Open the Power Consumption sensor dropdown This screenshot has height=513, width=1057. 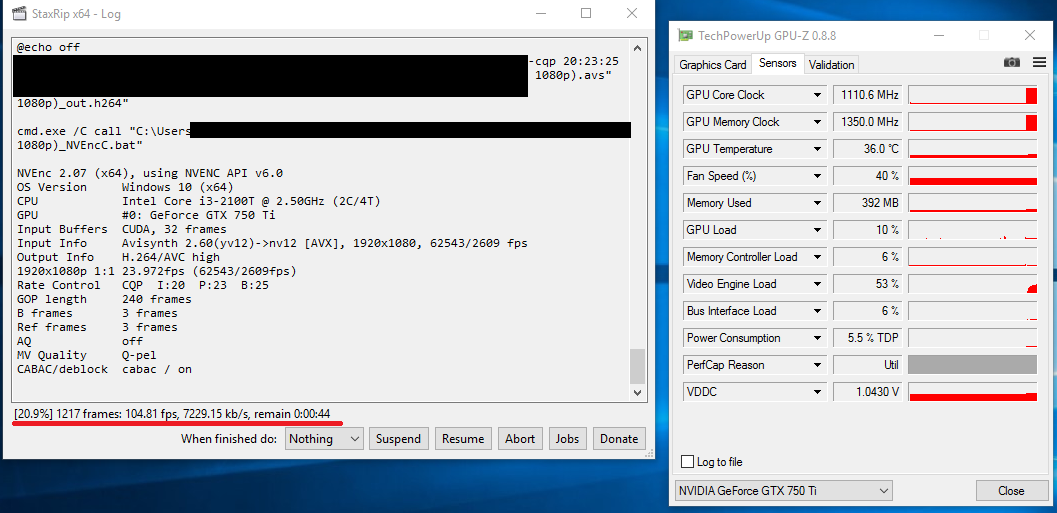click(818, 338)
